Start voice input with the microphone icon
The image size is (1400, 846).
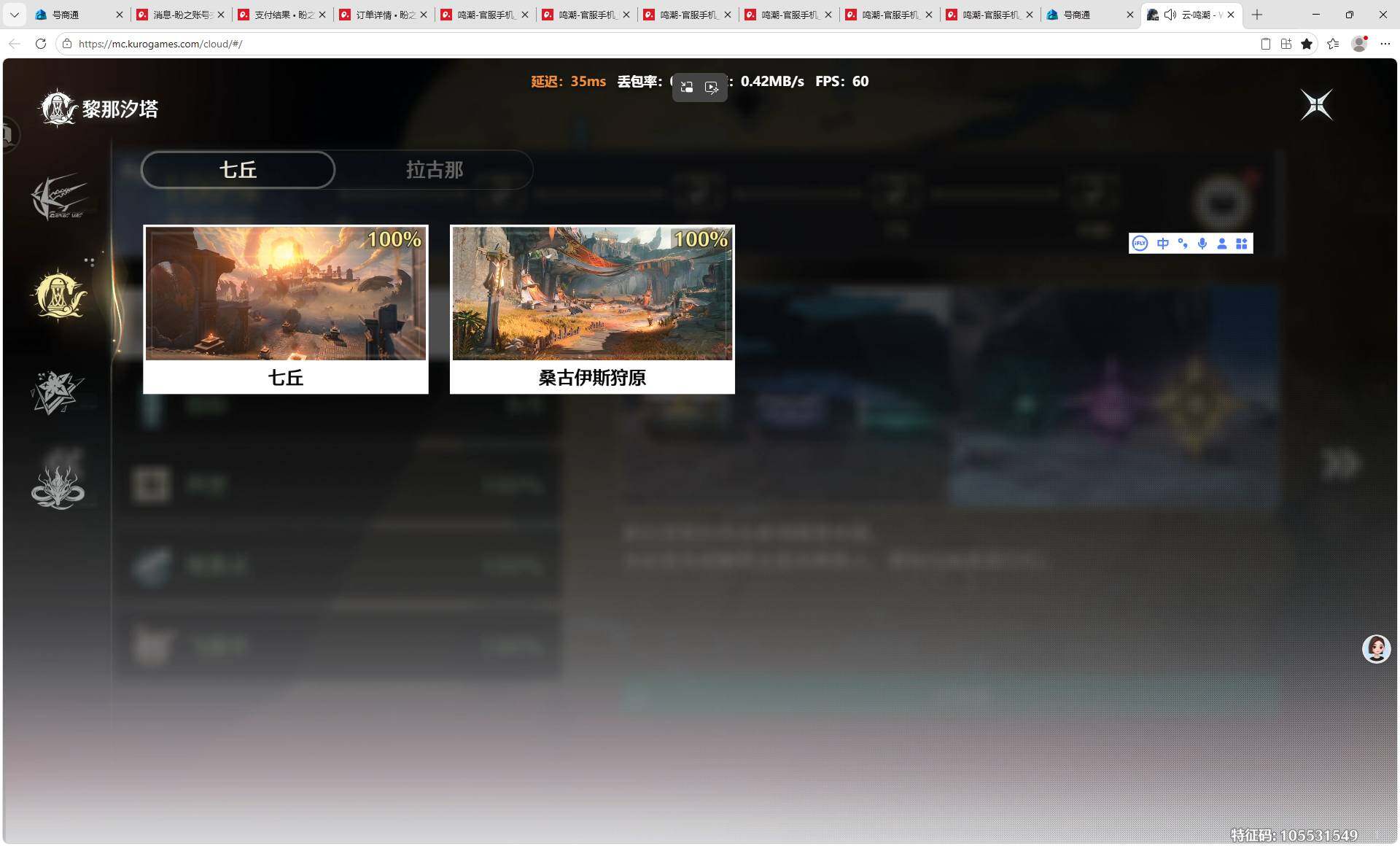pos(1202,244)
